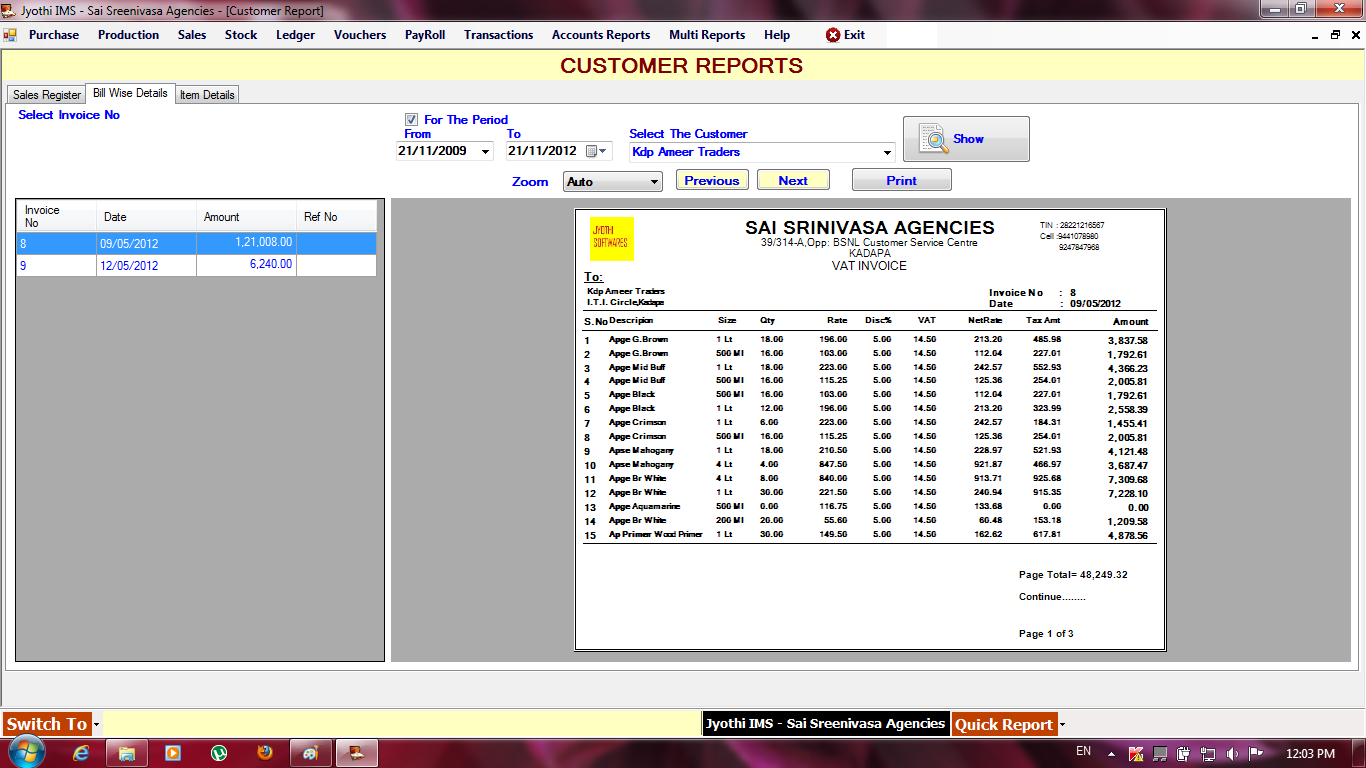Click the Invoice No column header

(57, 216)
